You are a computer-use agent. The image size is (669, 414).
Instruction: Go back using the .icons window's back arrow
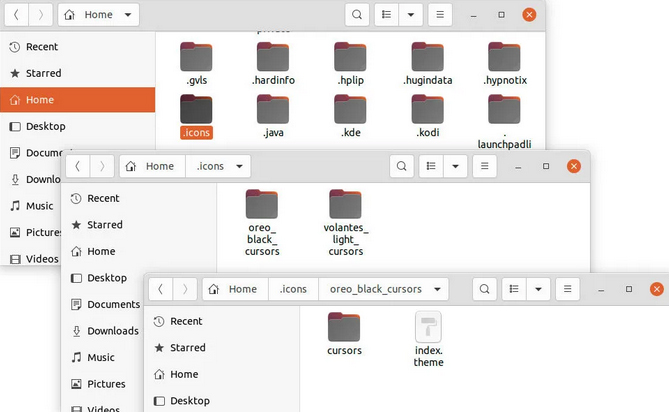click(77, 166)
